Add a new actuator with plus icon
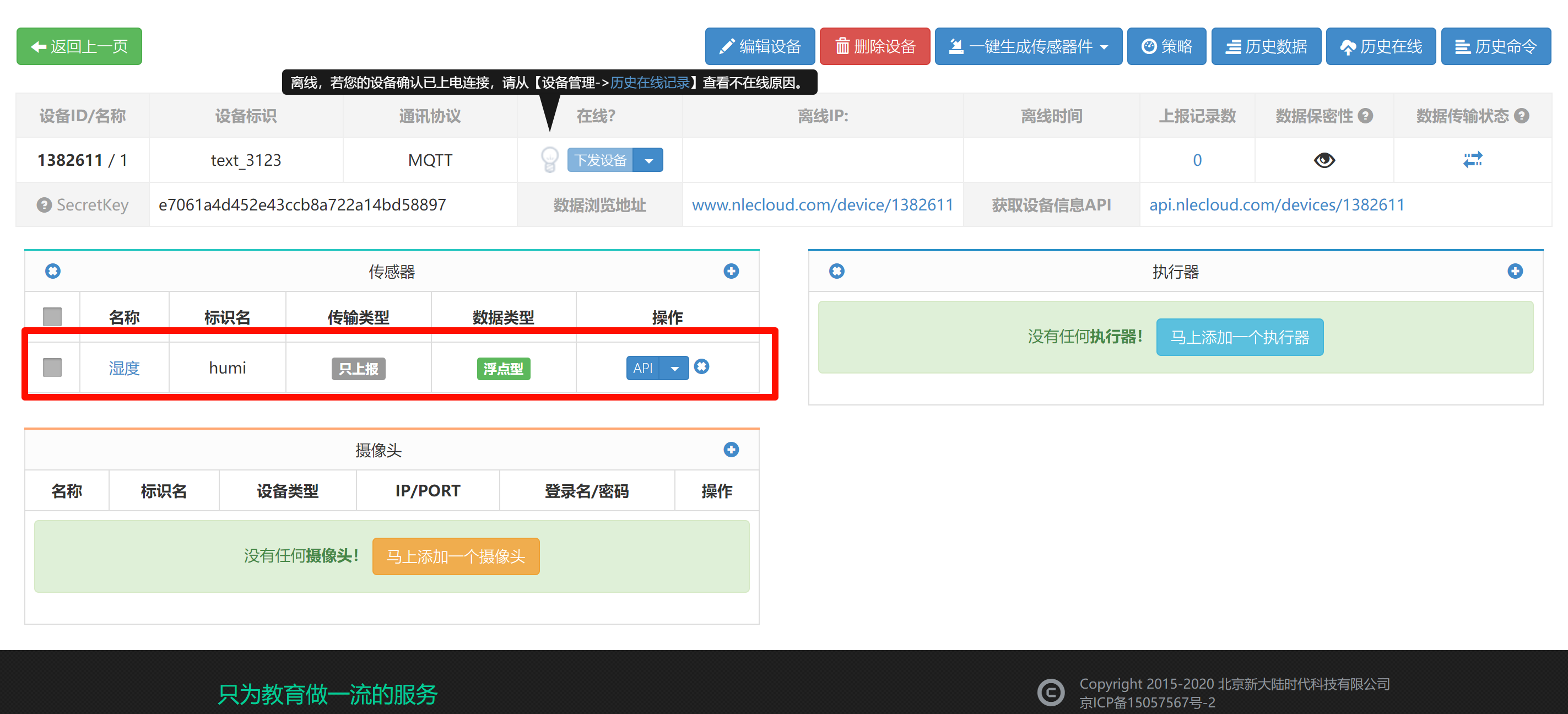The height and width of the screenshot is (714, 1568). (x=1515, y=271)
